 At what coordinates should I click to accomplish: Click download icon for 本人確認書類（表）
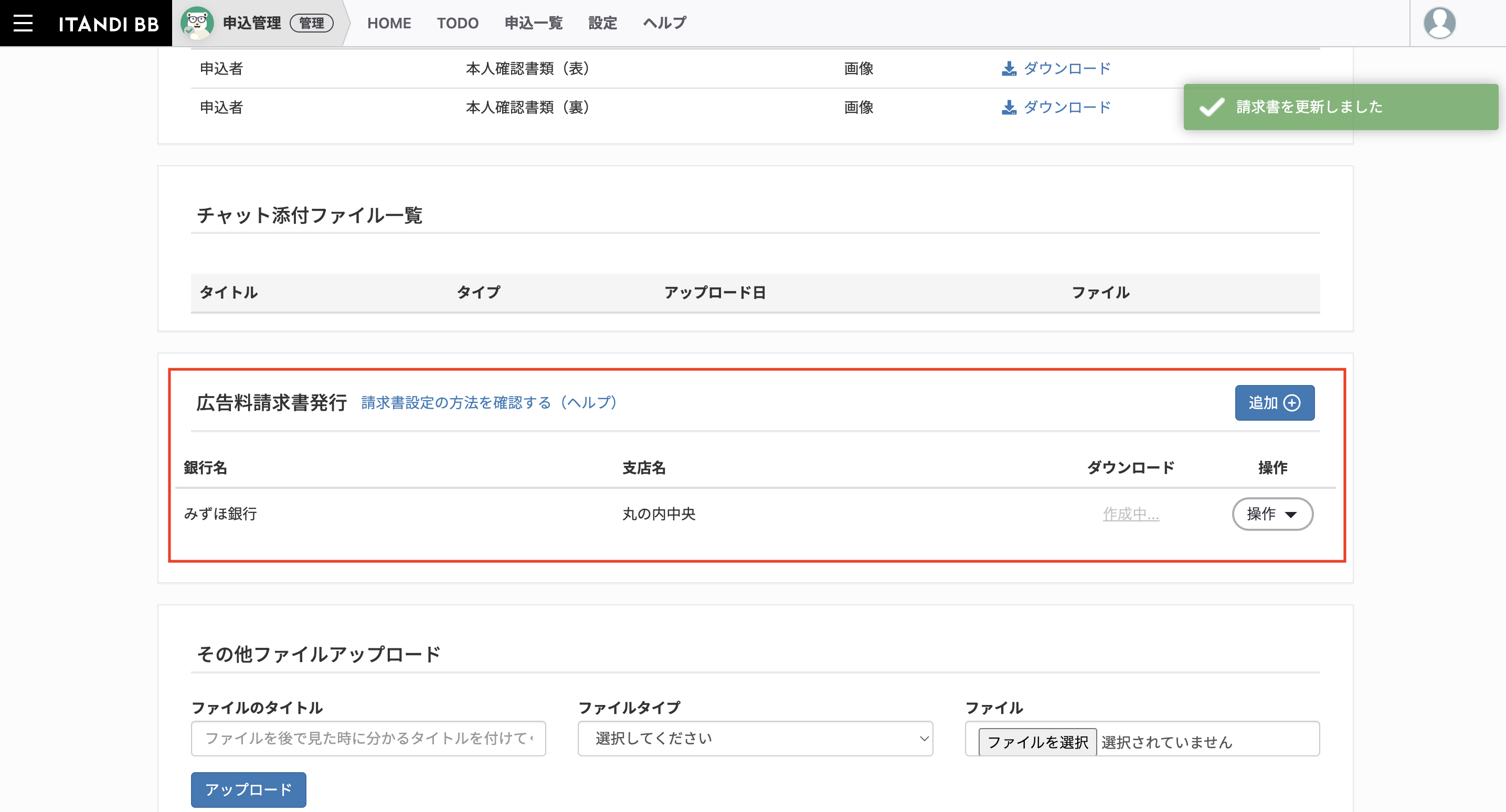coord(1009,69)
